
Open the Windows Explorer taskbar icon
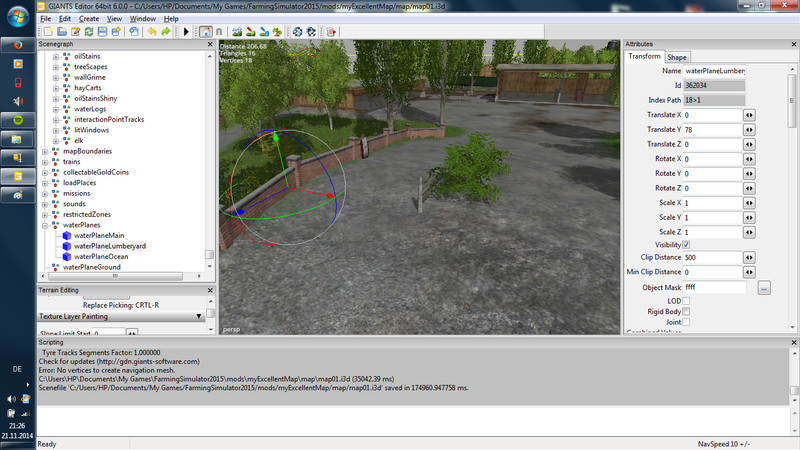pyautogui.click(x=18, y=139)
